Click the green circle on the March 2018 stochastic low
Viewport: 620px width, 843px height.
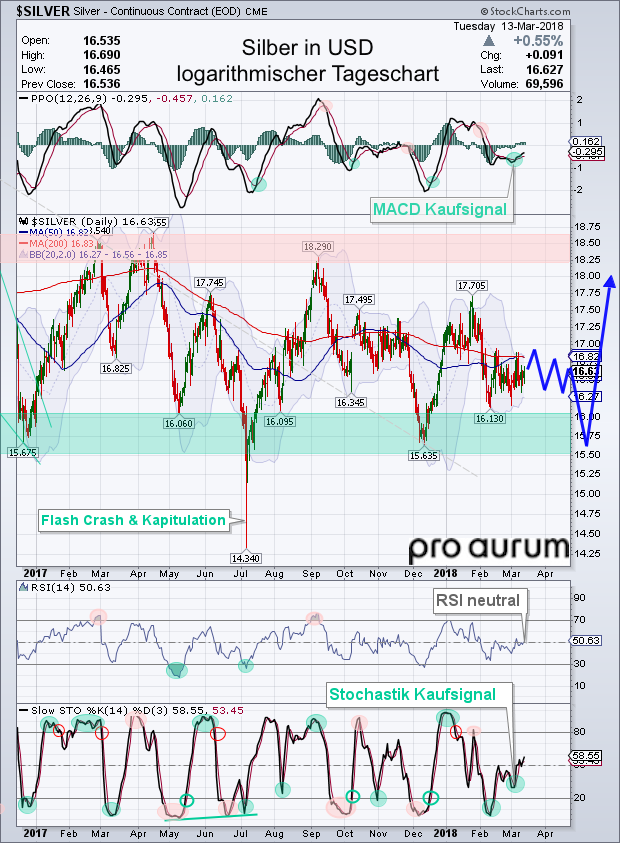pyautogui.click(x=515, y=783)
